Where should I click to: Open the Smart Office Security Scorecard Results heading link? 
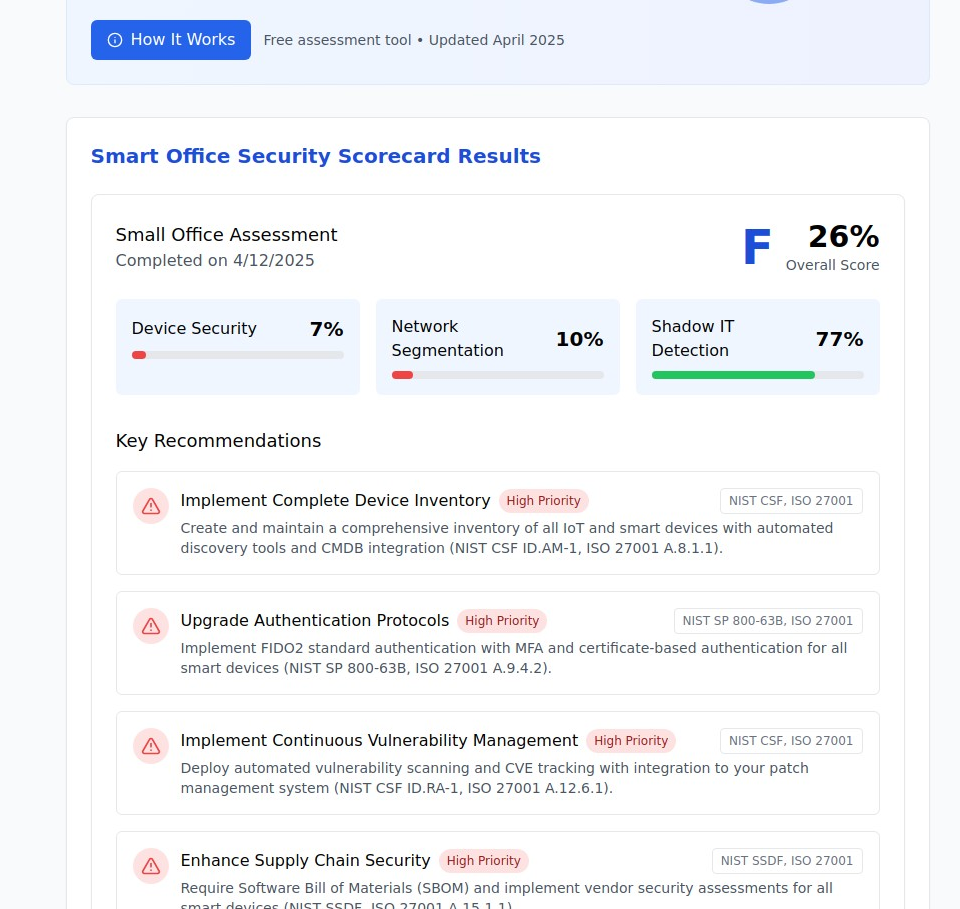[x=315, y=156]
